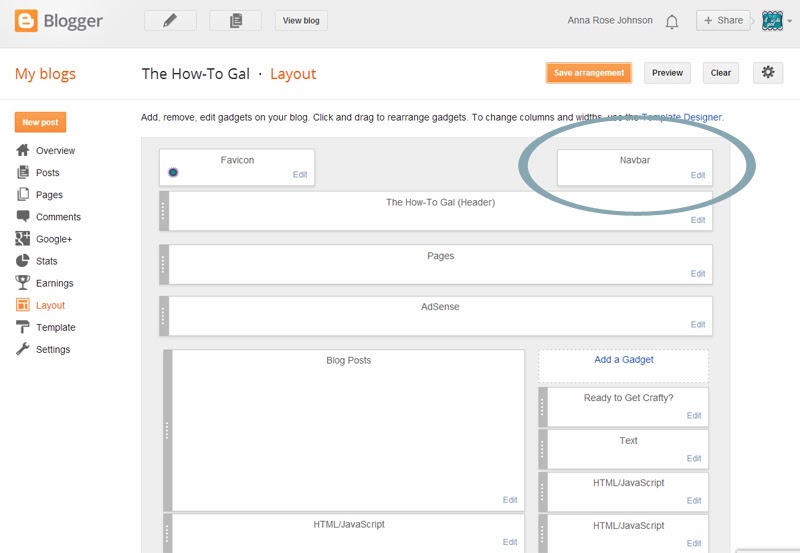800x553 pixels.
Task: Click the Blog Posts gadget title
Action: point(348,360)
